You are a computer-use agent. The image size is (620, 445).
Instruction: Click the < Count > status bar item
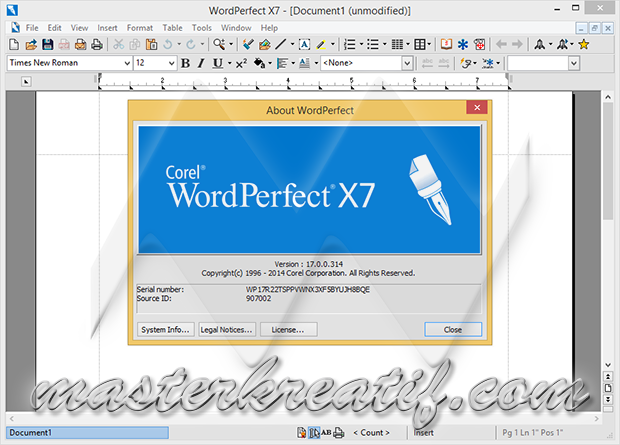point(371,433)
